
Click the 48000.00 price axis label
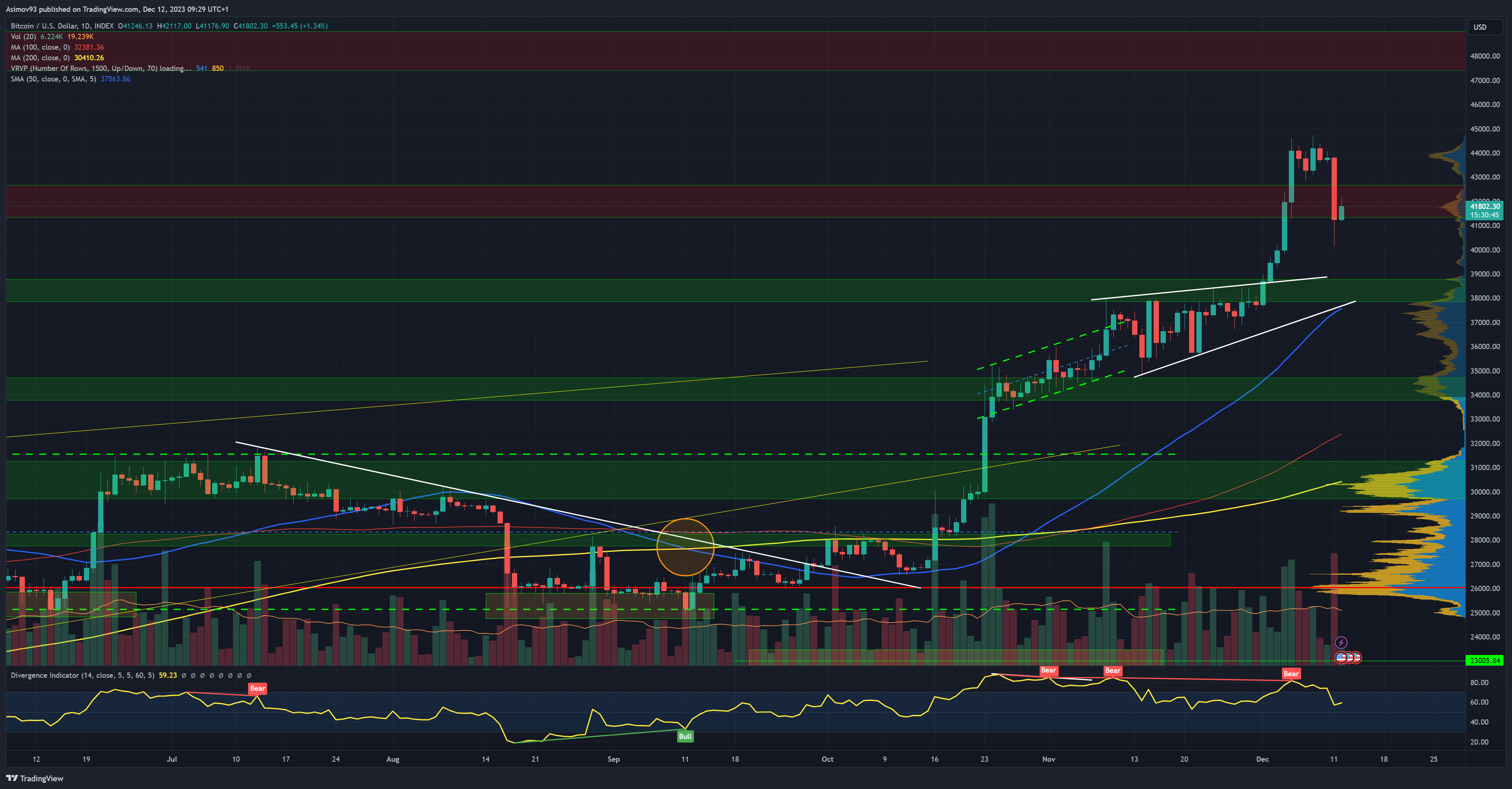pos(1484,56)
